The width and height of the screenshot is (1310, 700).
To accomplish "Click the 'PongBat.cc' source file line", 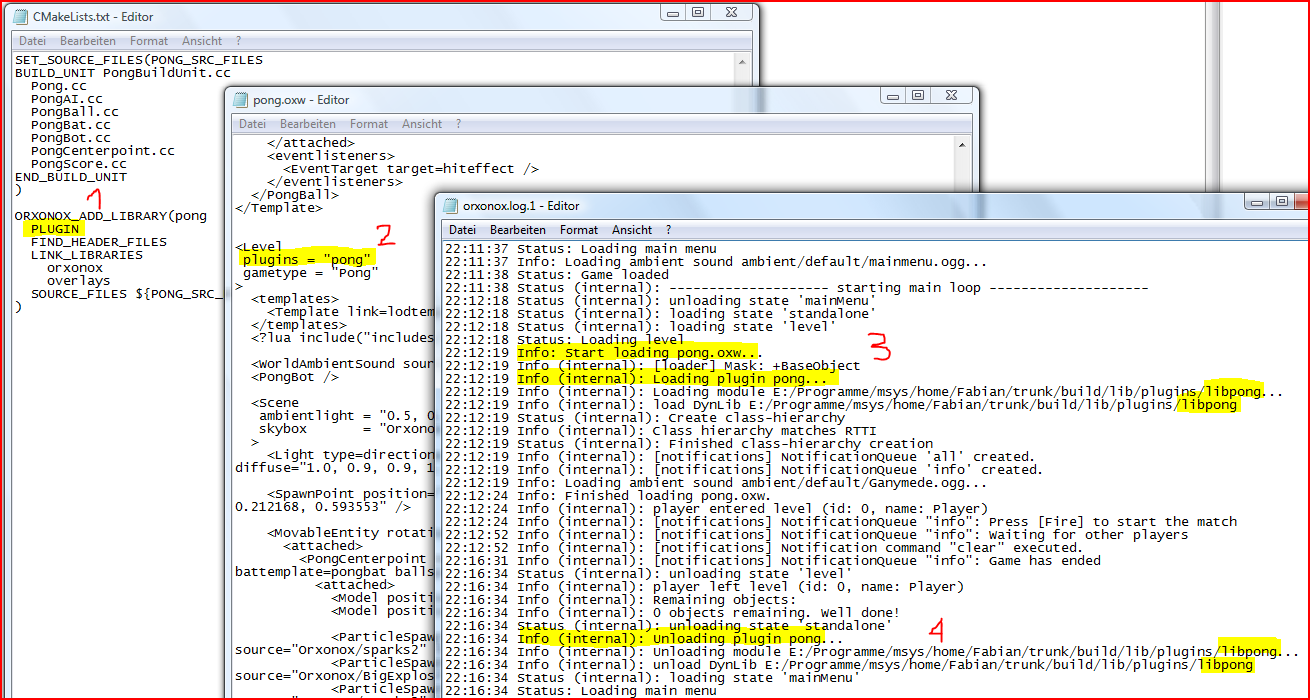I will (70, 125).
